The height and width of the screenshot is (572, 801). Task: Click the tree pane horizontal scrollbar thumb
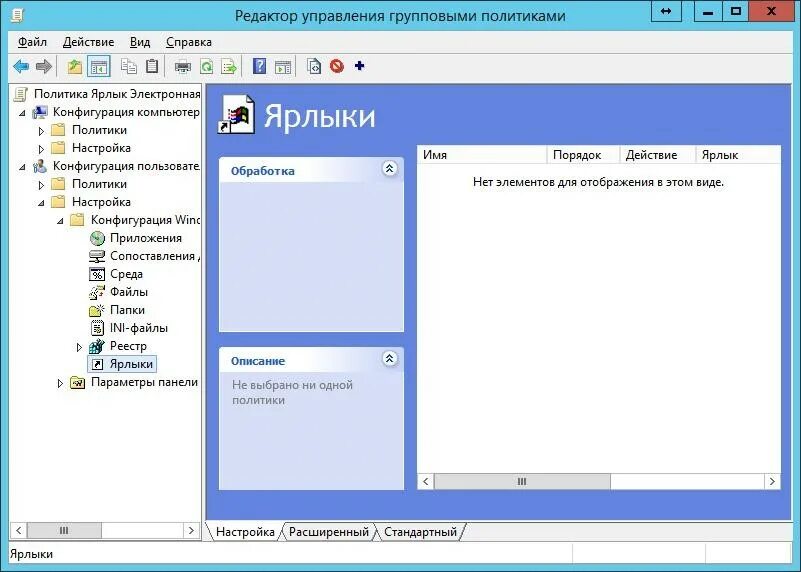pos(64,530)
